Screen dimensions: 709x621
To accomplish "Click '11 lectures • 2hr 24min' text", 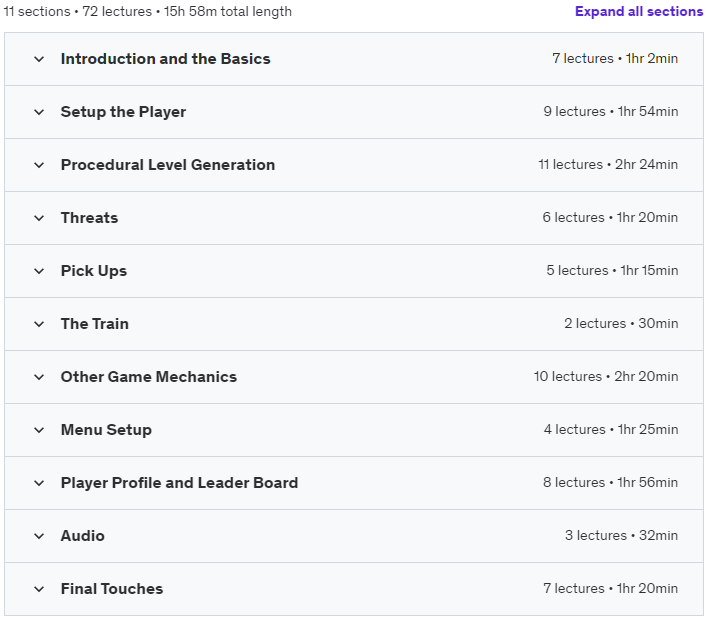I will tap(608, 164).
